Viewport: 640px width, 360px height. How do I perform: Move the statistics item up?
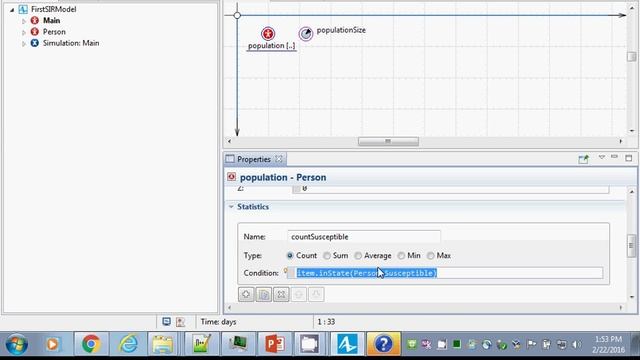[299, 294]
